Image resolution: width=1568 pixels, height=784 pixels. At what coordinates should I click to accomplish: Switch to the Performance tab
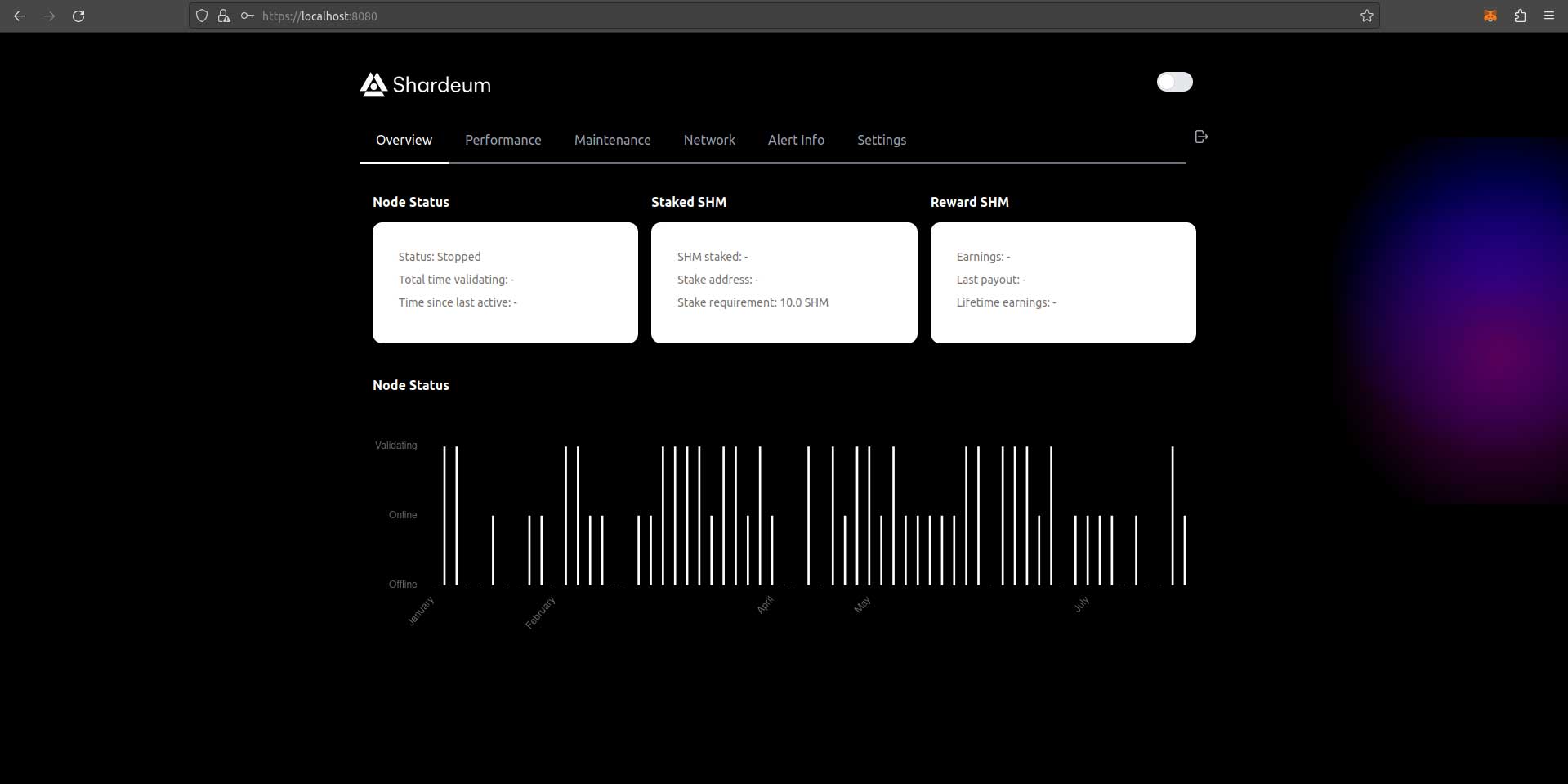503,140
